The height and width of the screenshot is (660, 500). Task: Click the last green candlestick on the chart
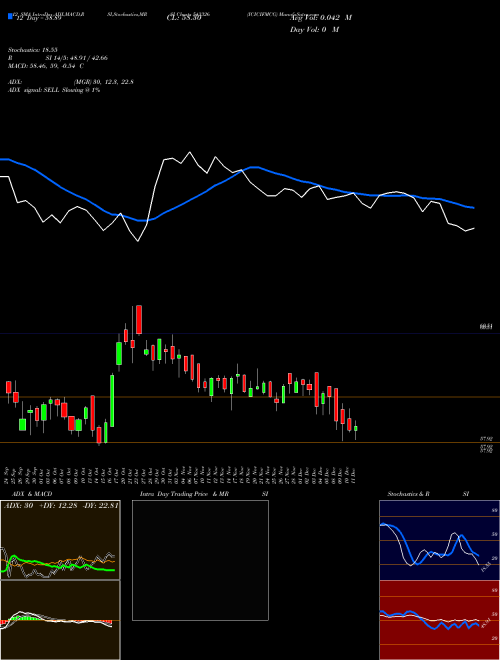point(356,428)
